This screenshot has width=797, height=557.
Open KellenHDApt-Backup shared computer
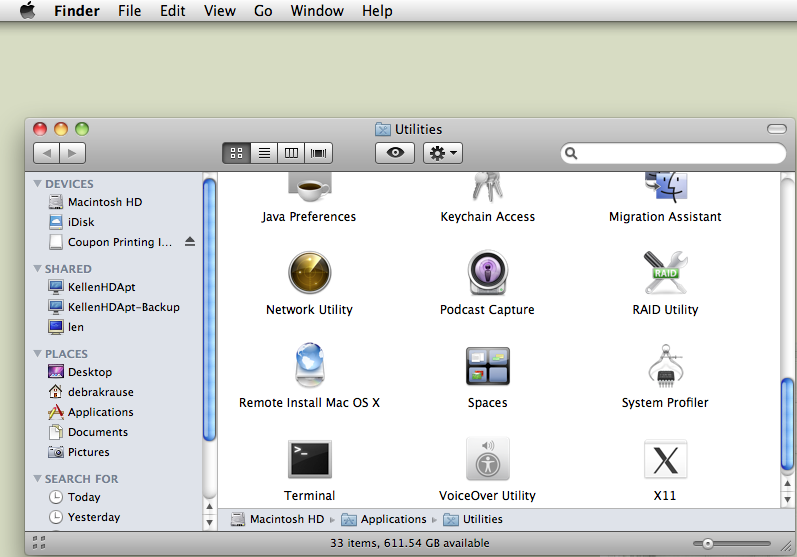tap(114, 307)
